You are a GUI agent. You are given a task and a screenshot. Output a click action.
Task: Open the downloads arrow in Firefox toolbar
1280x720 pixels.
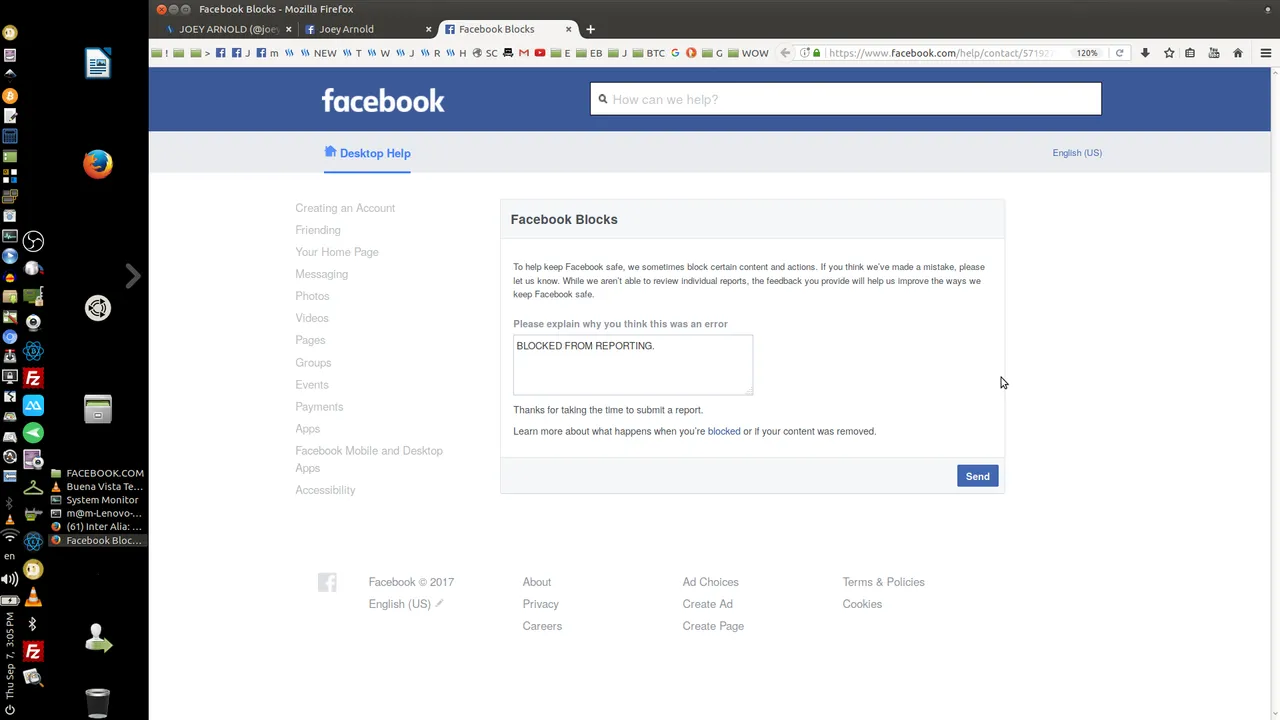pyautogui.click(x=1145, y=53)
